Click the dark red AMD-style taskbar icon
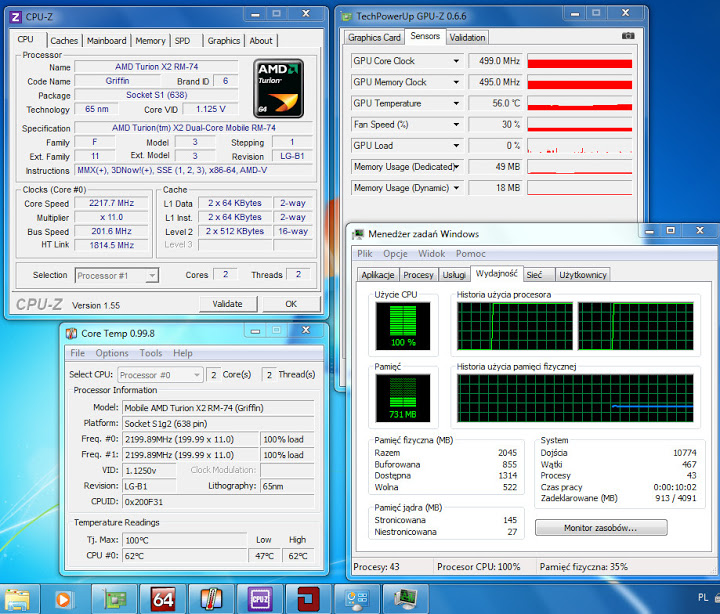 click(x=308, y=599)
